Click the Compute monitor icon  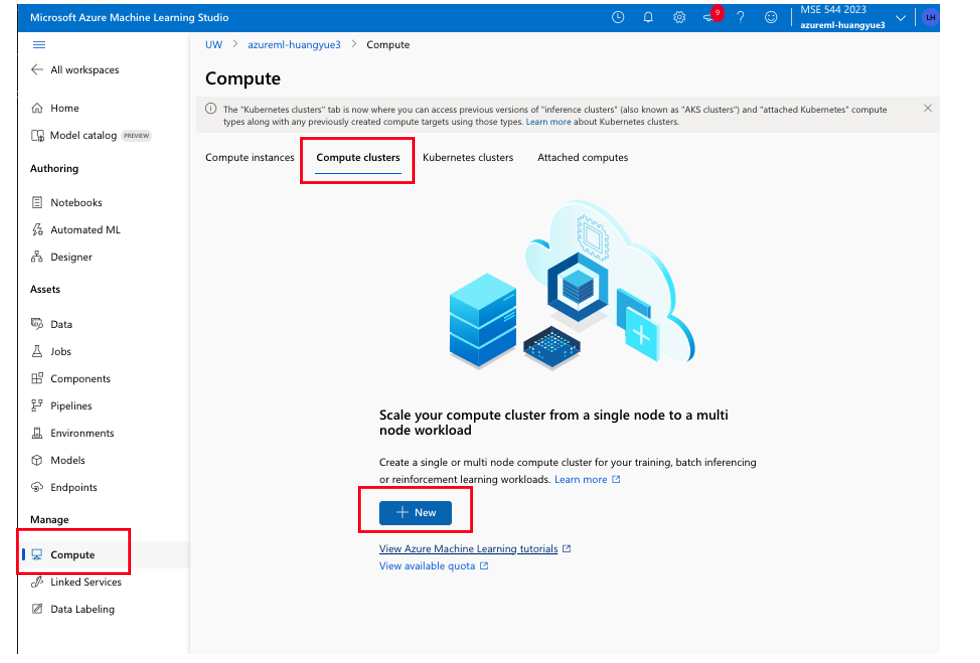tap(38, 555)
